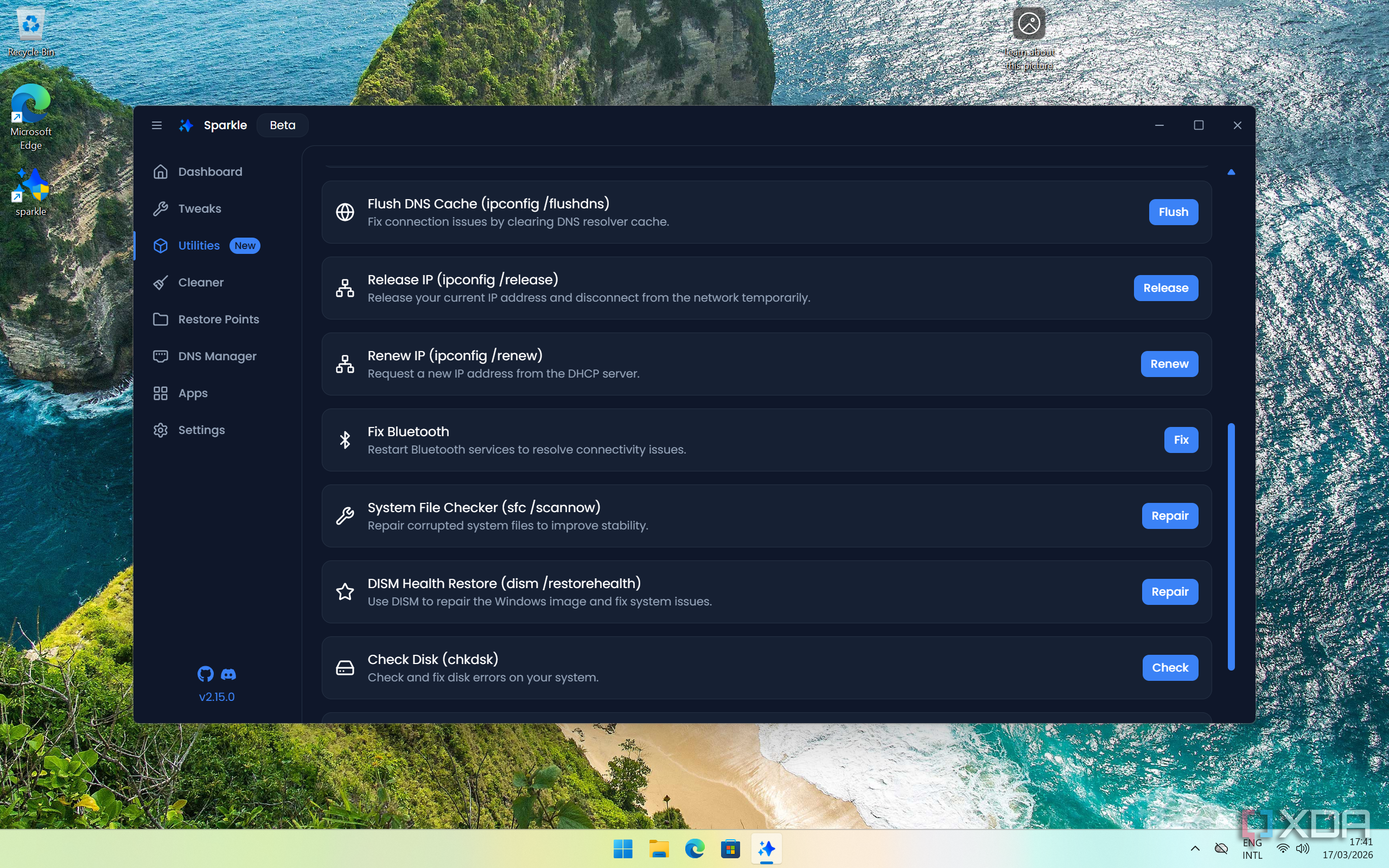Screen dimensions: 1389x868
Task: Click the star icon of DISM Health Restore
Action: (345, 591)
